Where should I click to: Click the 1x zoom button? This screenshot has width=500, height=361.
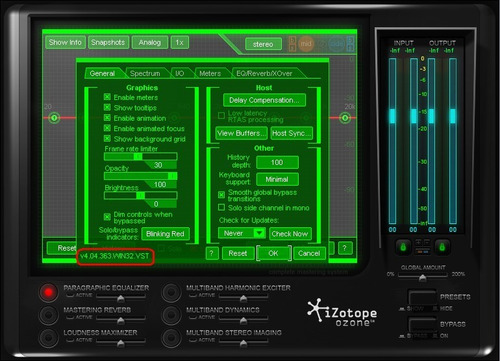tap(180, 42)
